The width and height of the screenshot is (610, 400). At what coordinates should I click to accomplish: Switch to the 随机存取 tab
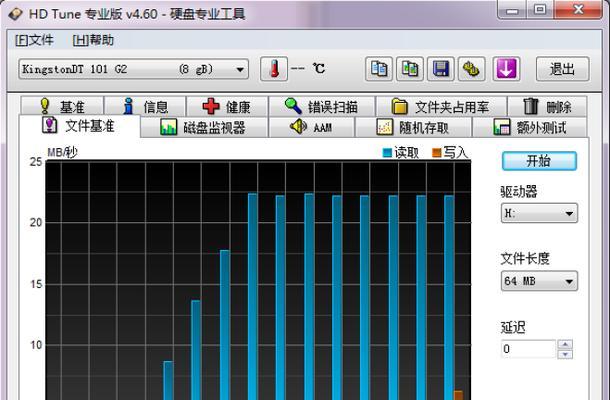pyautogui.click(x=413, y=127)
